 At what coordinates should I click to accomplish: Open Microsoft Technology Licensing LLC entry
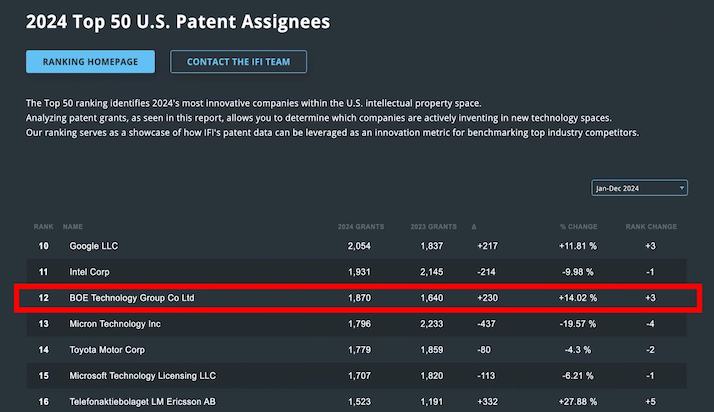tap(142, 376)
